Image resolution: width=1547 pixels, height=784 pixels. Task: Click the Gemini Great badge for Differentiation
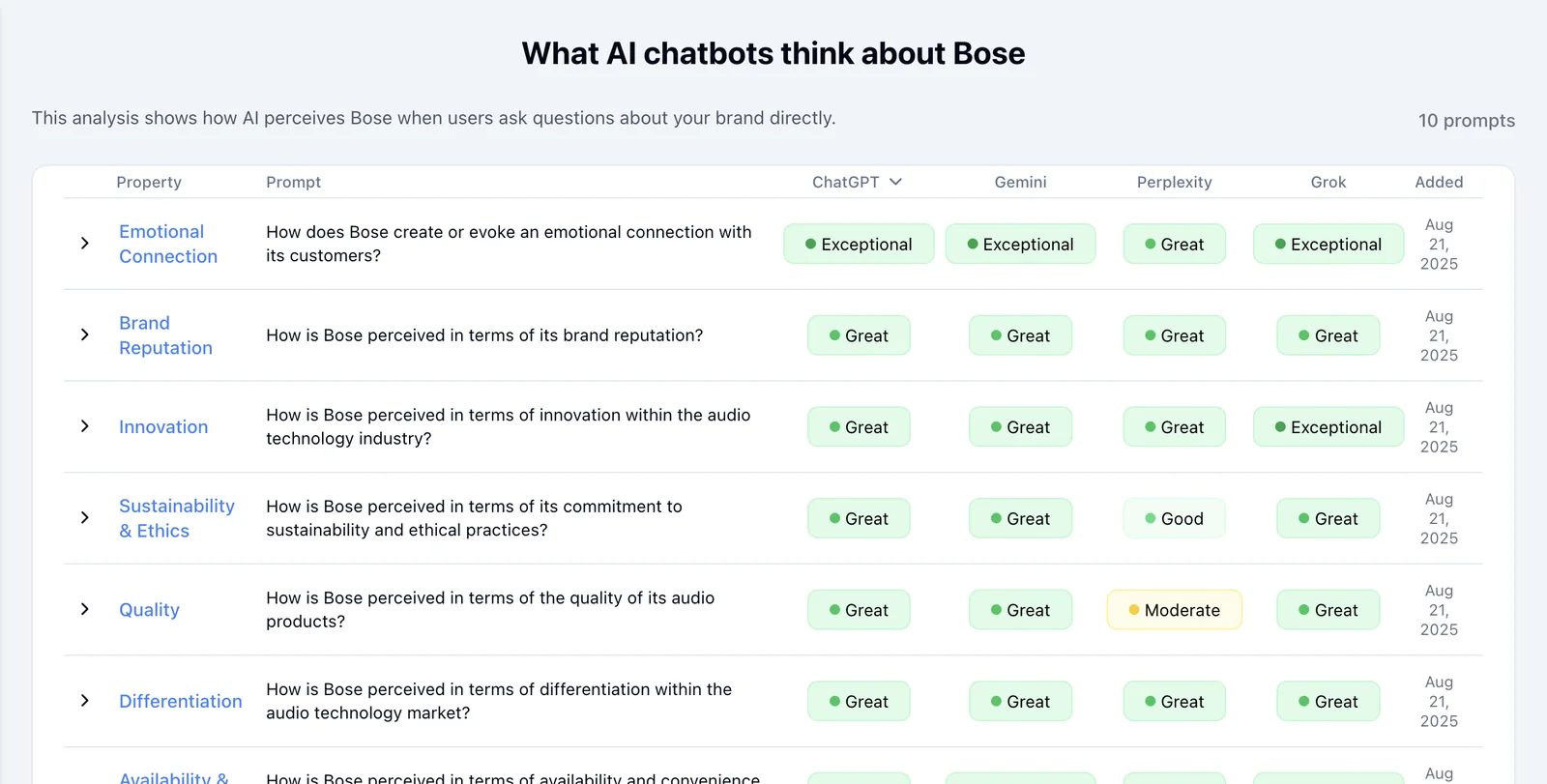point(1020,701)
